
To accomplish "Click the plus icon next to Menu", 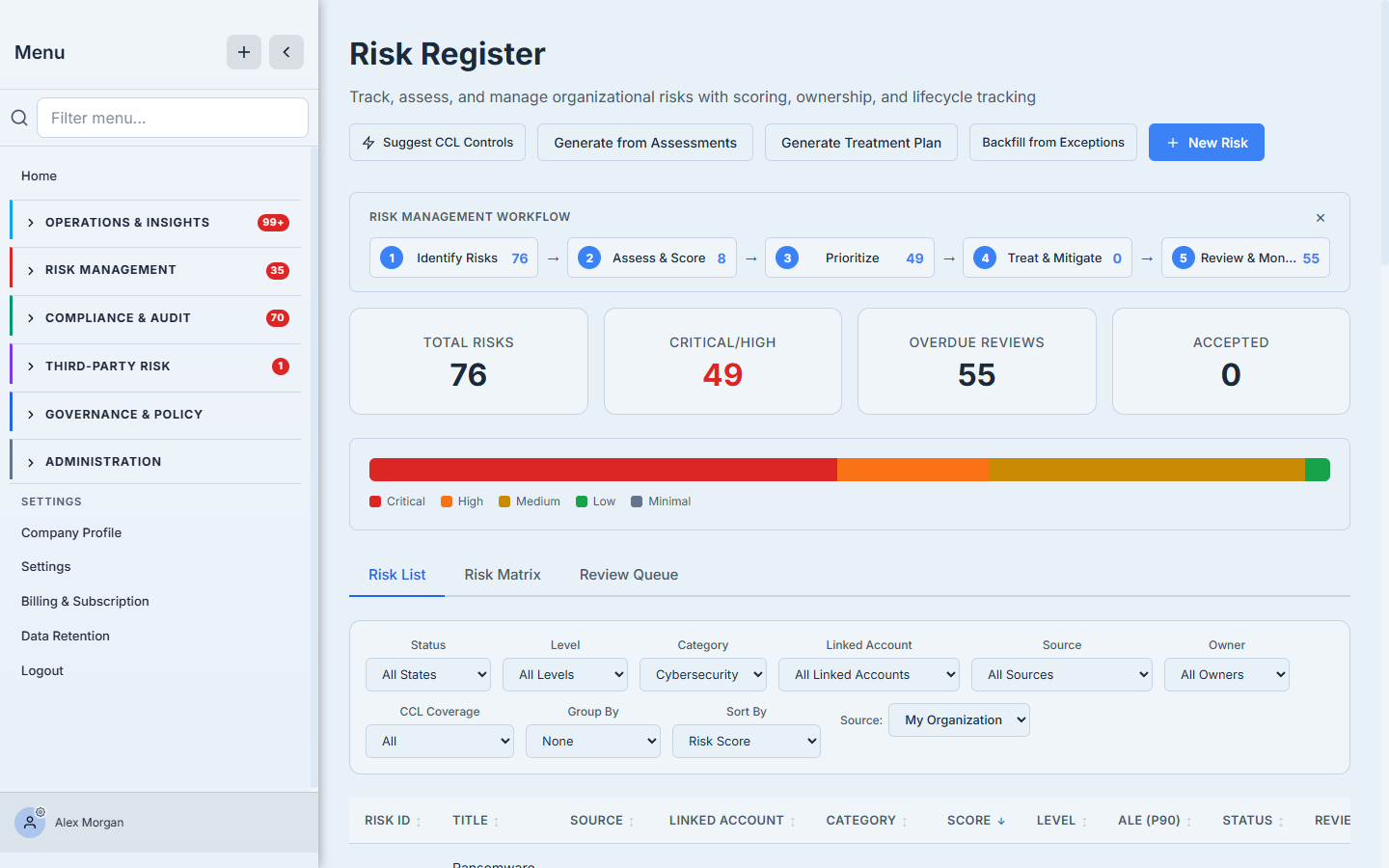I will [x=244, y=52].
